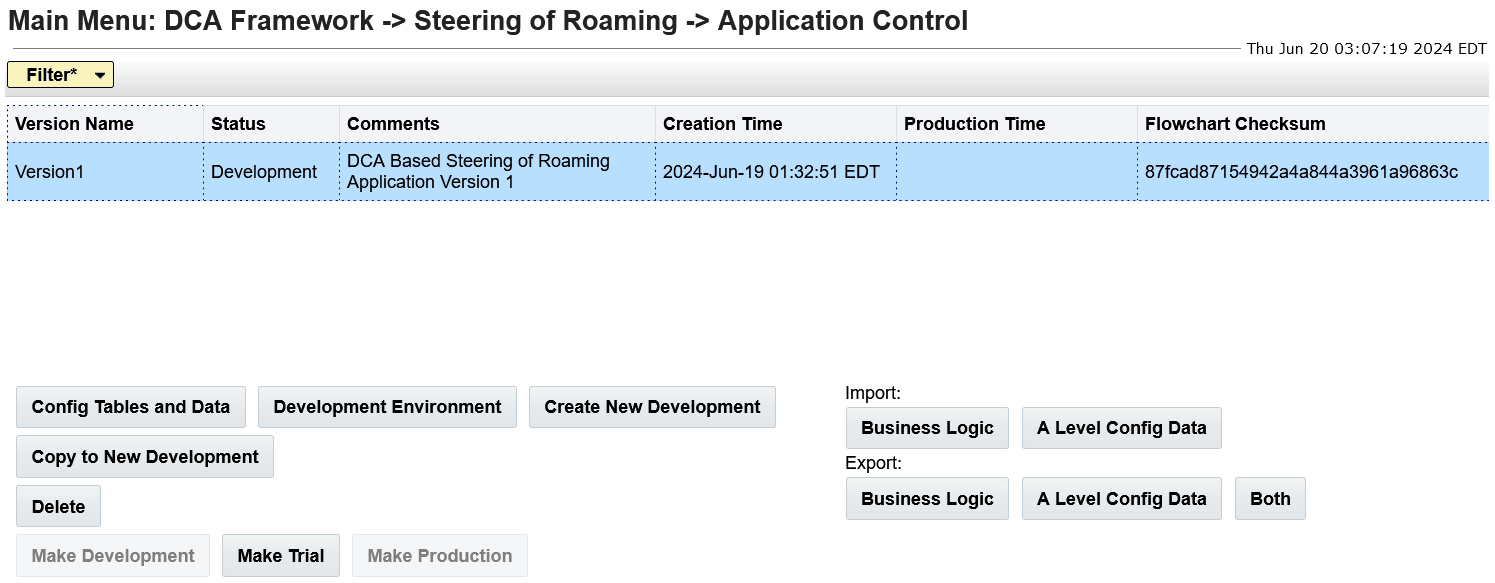The height and width of the screenshot is (583, 1495).
Task: Click Create New Development
Action: 652,407
